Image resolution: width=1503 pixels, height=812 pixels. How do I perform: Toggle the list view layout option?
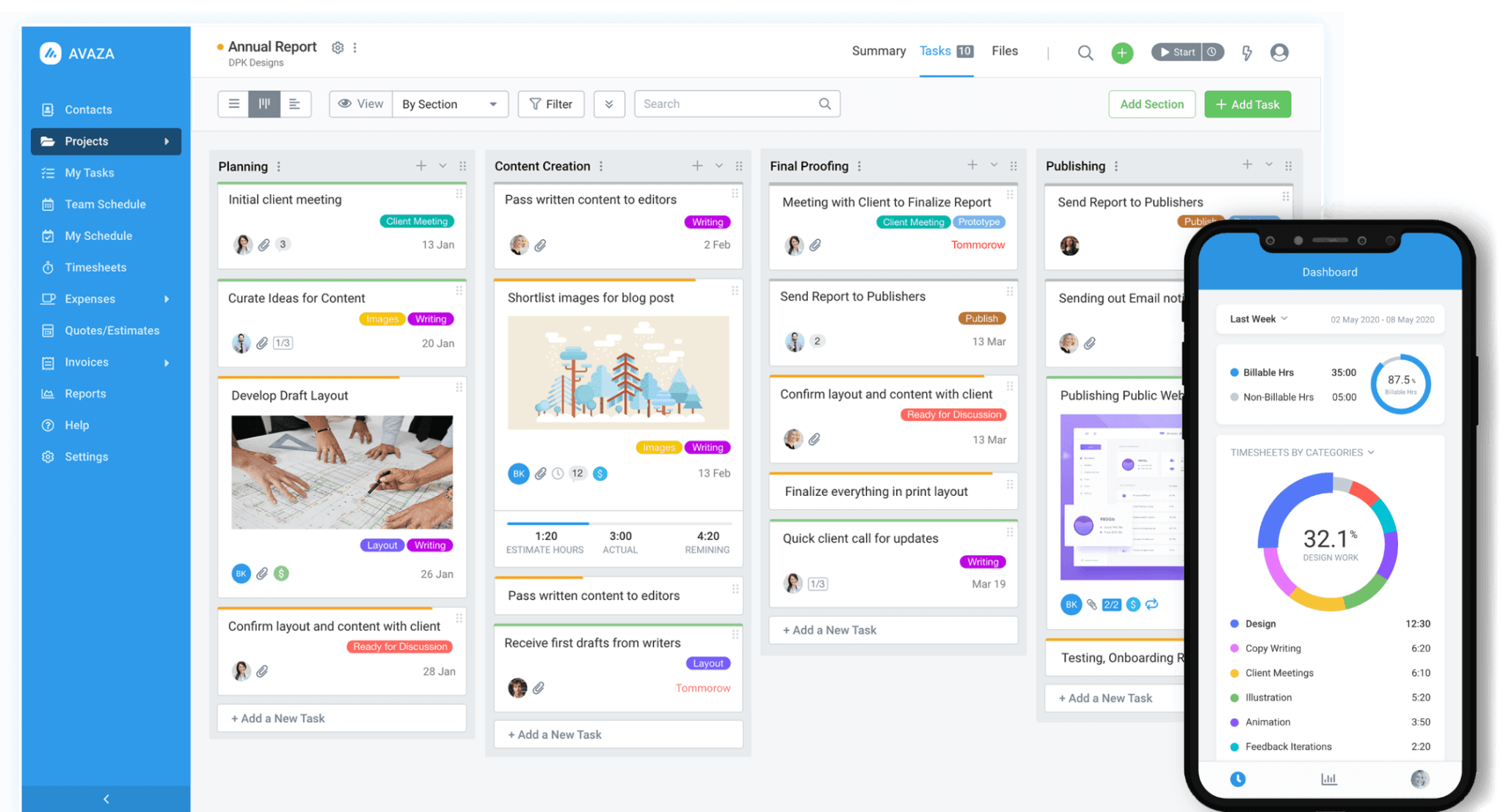[233, 103]
